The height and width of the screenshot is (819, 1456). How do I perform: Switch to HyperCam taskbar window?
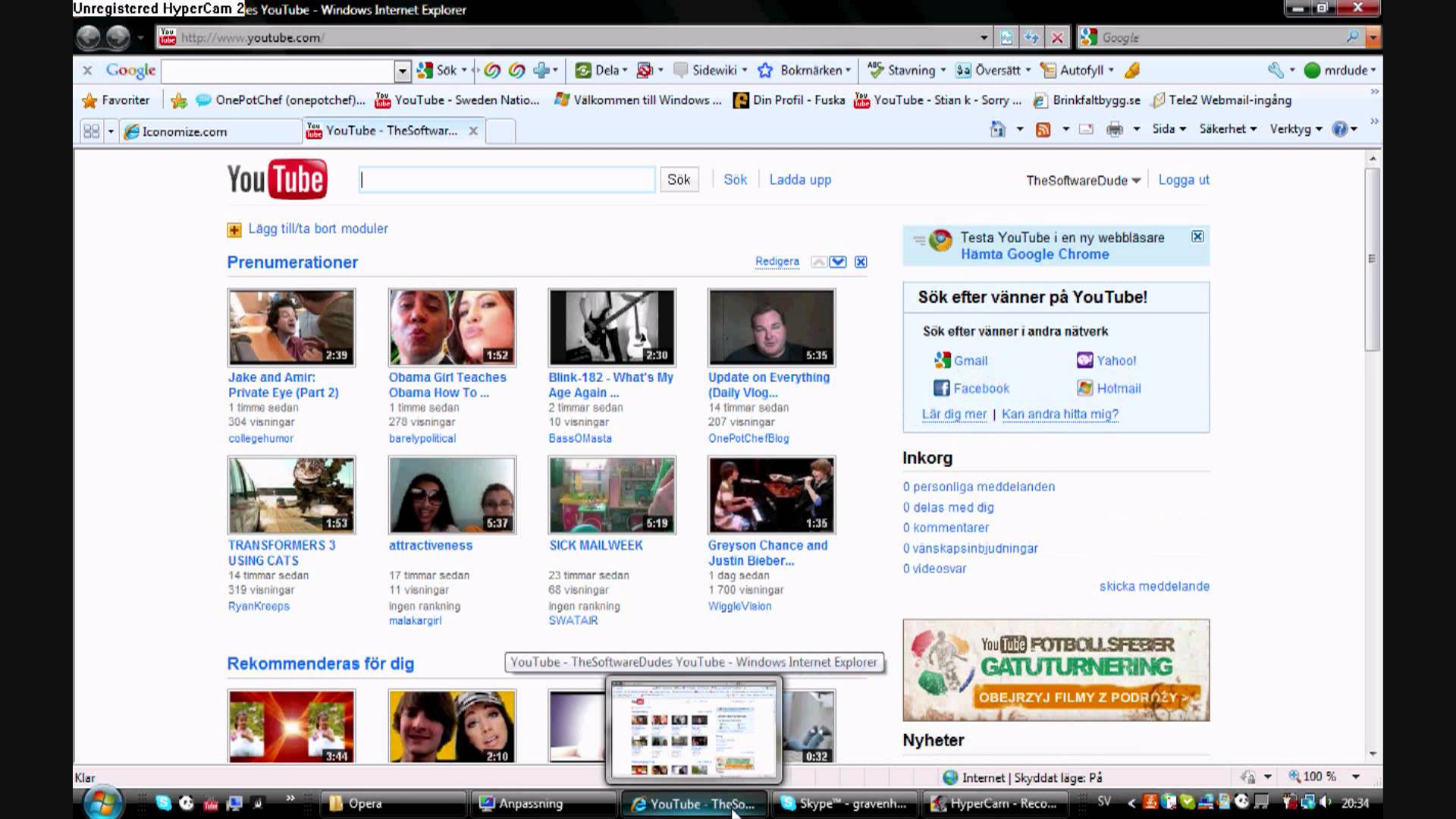click(x=996, y=804)
